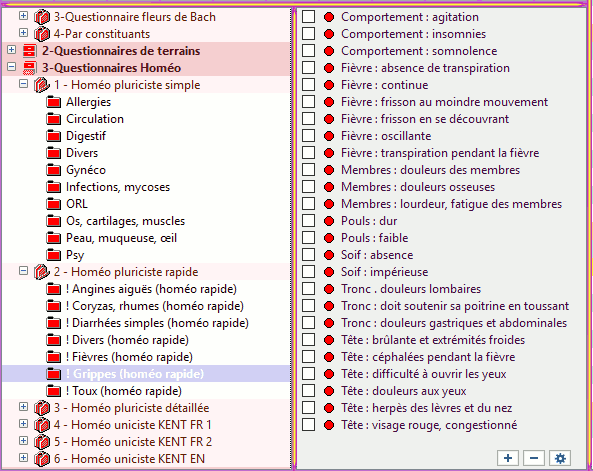This screenshot has width=593, height=471.
Task: Open the Fièvres (homéo rapide) questionnaire
Action: 129,357
